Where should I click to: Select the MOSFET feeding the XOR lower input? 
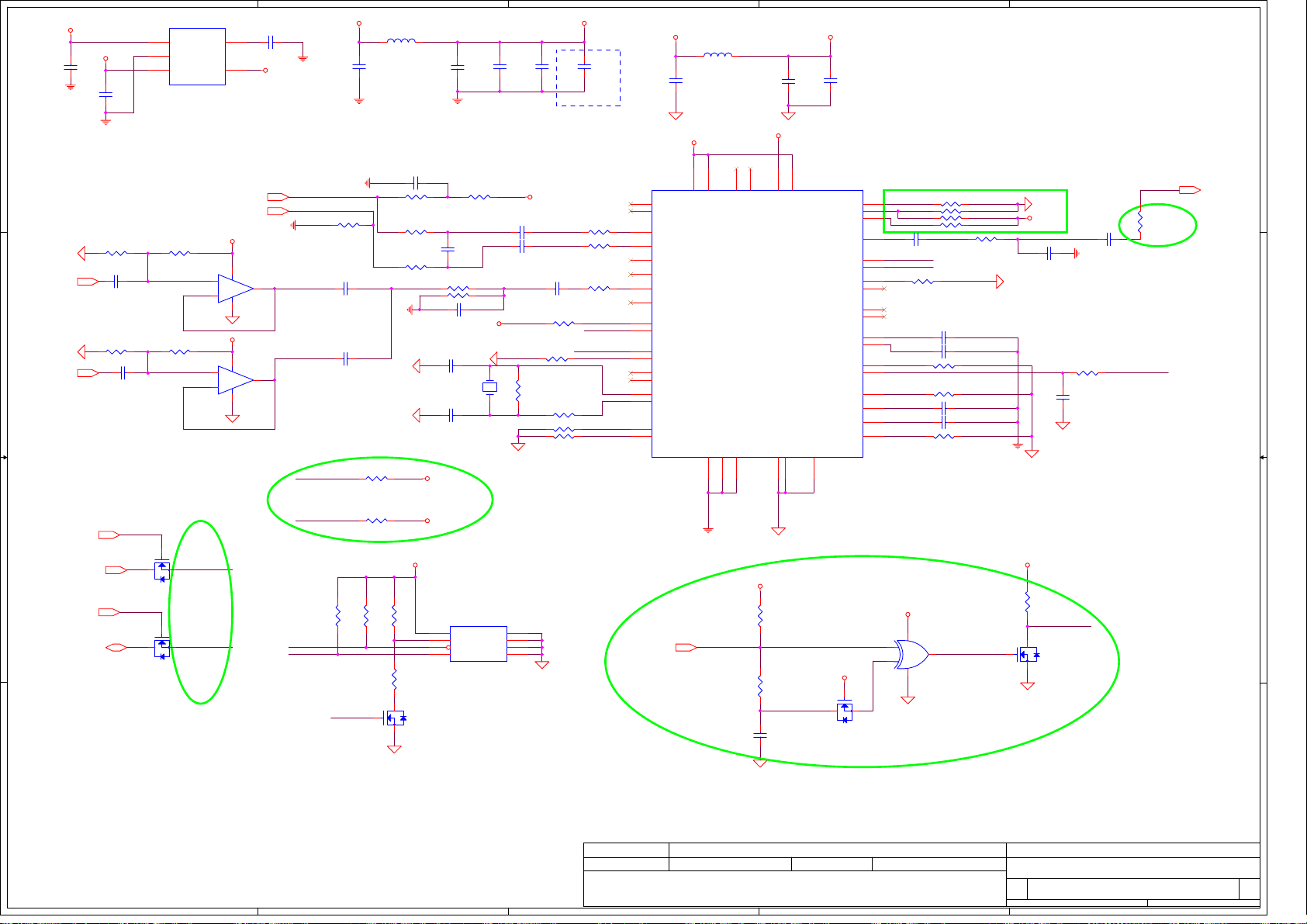click(845, 710)
